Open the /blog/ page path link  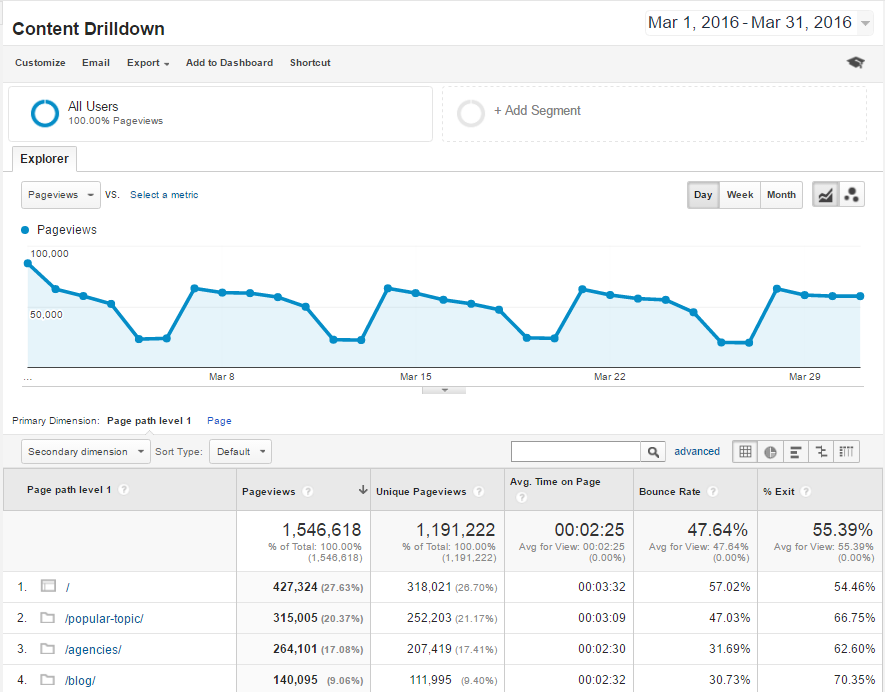click(79, 680)
